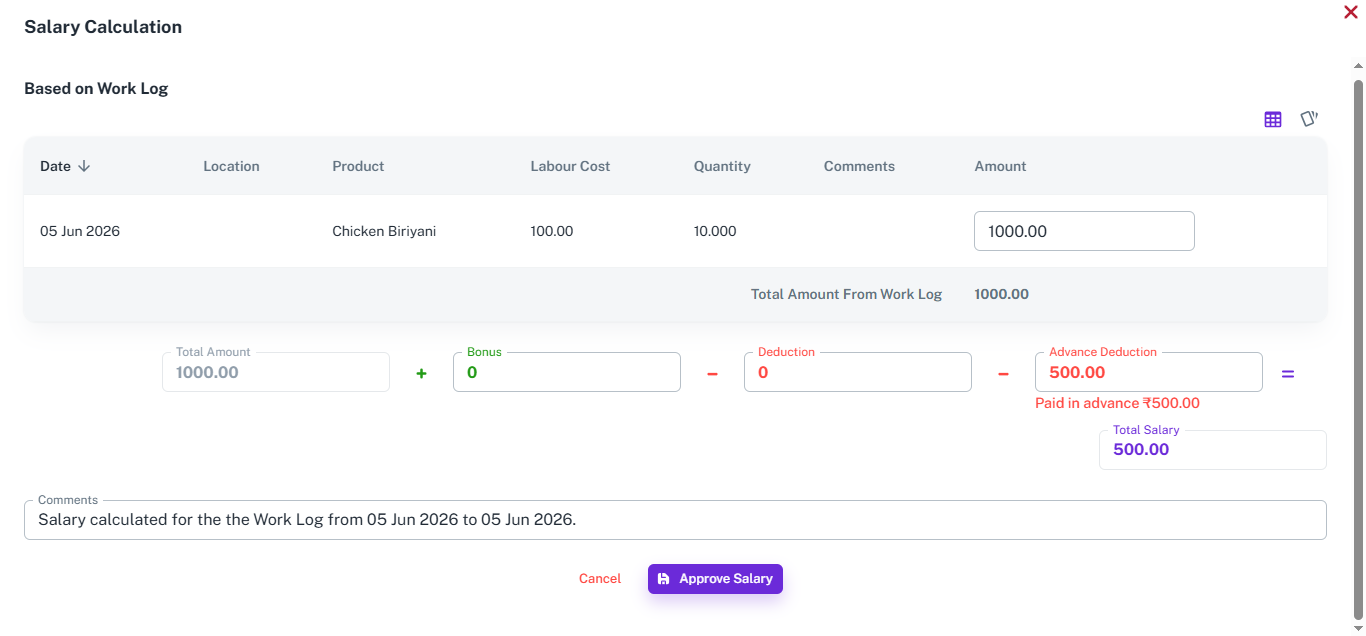Screen dimensions: 1366x636
Task: Click the dialog's vertical scrollbar thumb
Action: 1358,350
